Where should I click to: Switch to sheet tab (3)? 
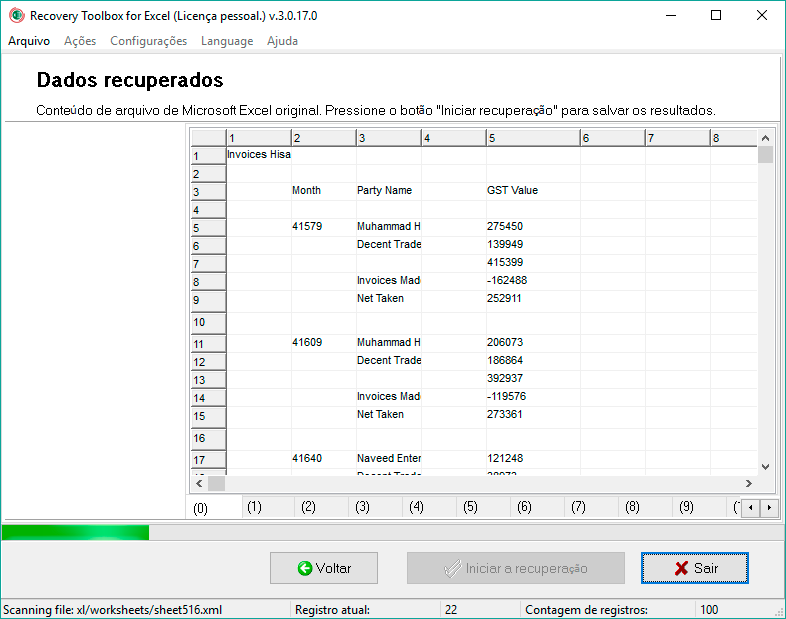[362, 507]
